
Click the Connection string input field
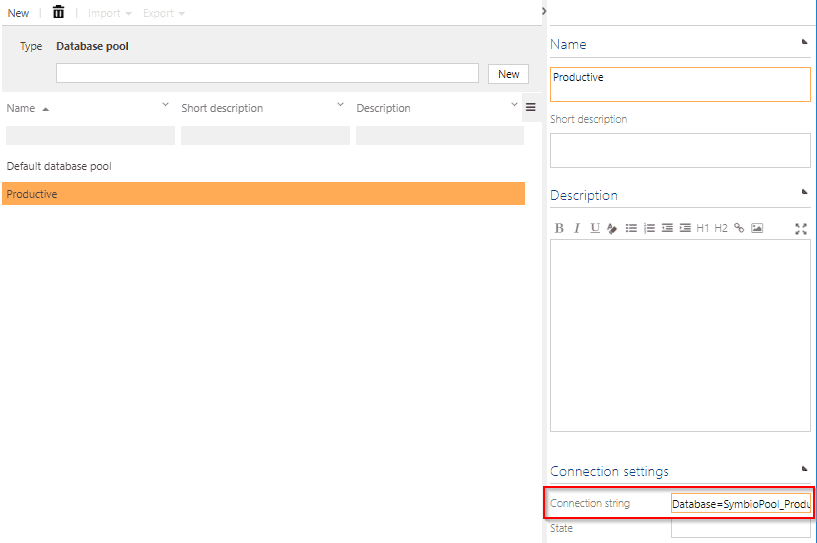740,504
